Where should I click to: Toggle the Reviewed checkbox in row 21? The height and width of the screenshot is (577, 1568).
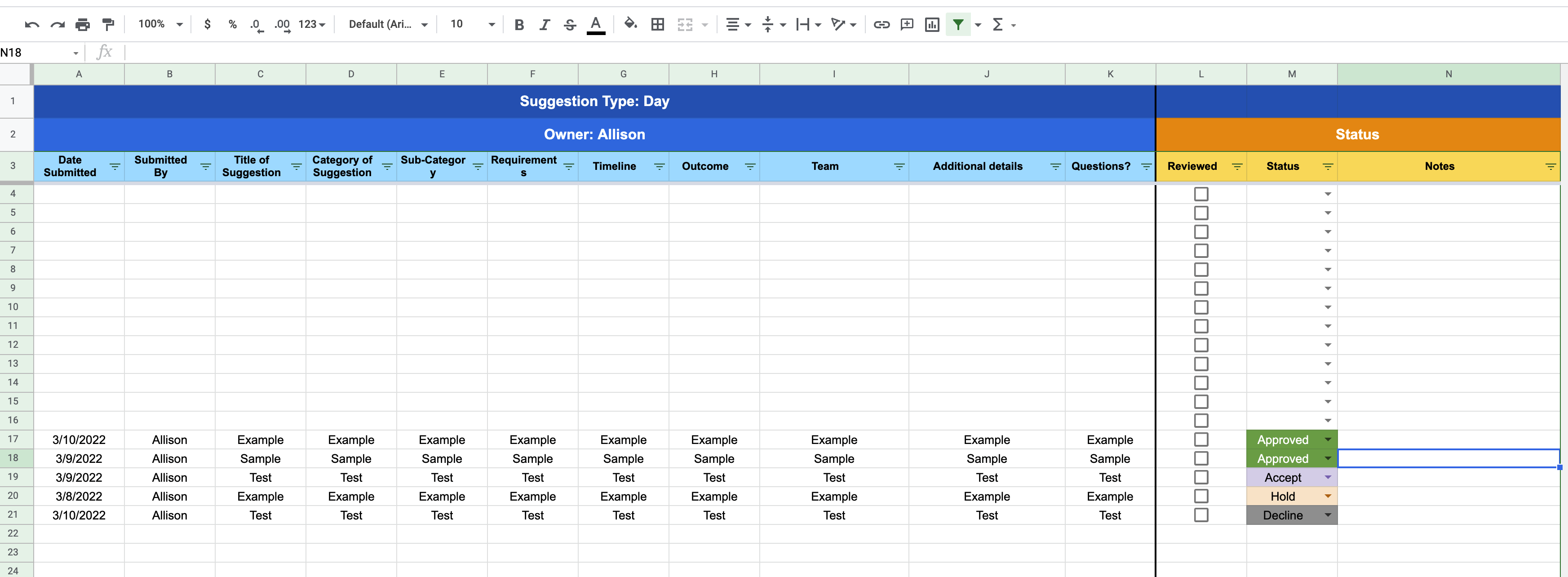click(1201, 515)
